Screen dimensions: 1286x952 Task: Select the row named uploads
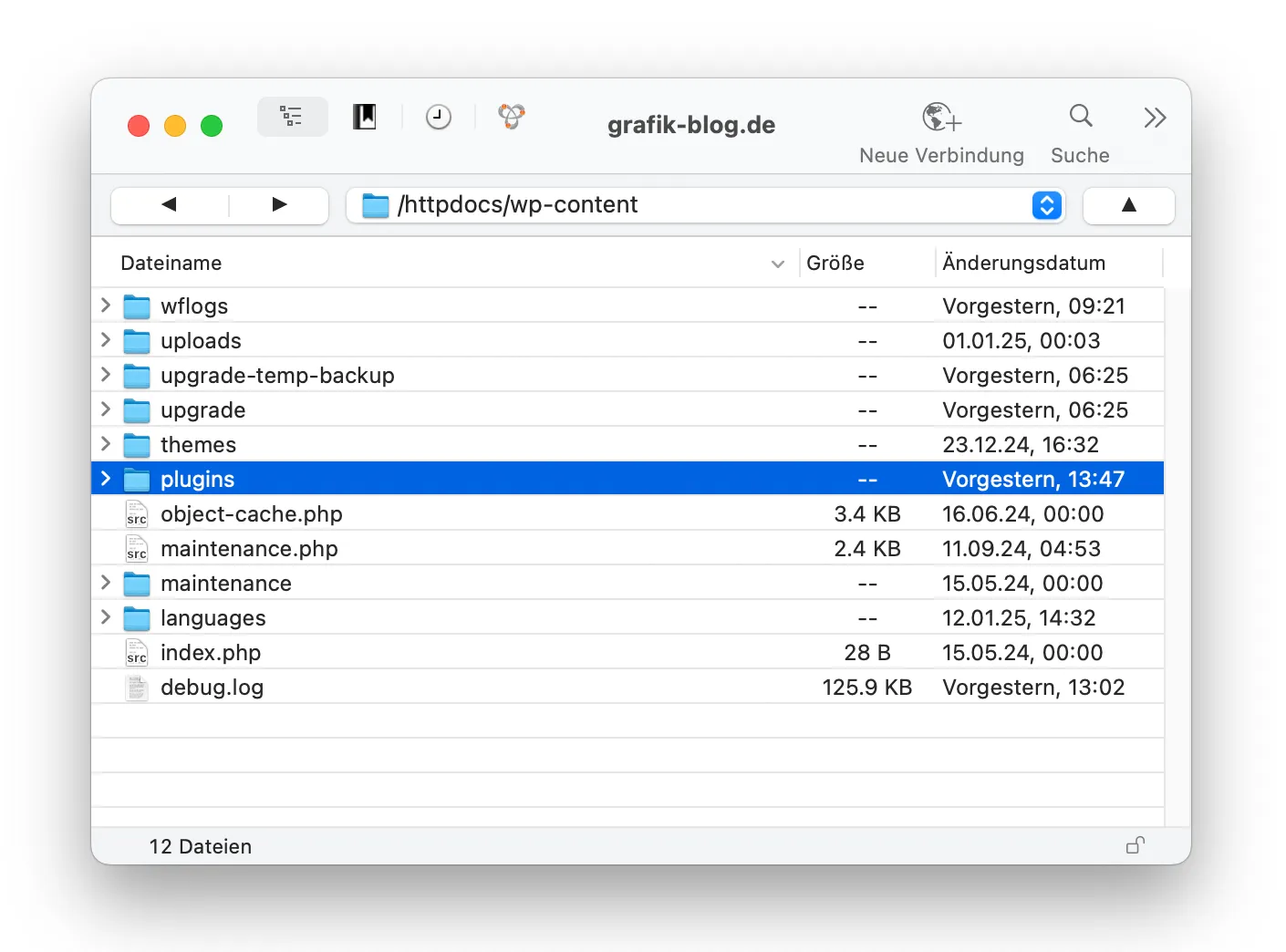[627, 340]
